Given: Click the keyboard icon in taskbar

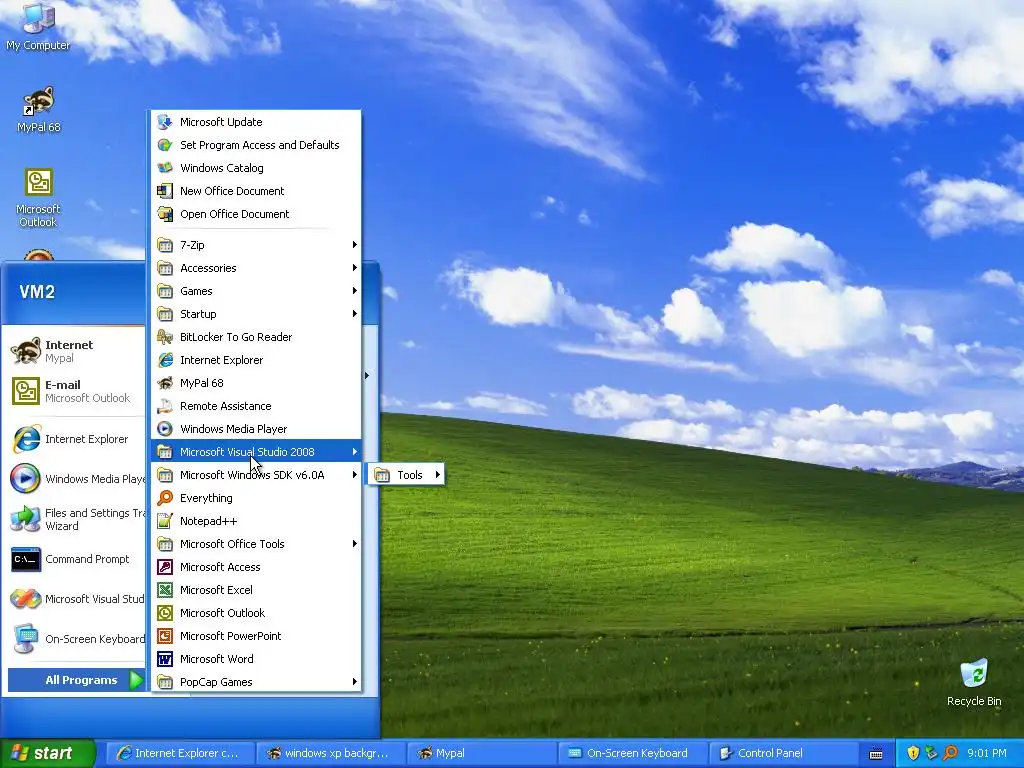Looking at the screenshot, I should point(876,754).
